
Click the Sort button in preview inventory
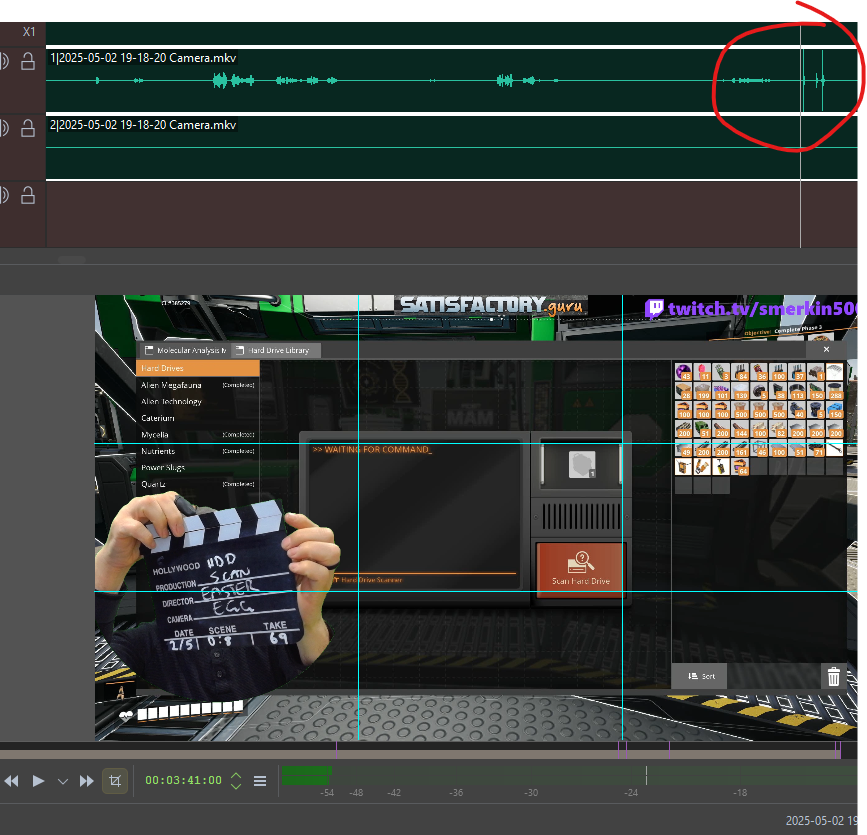tap(699, 676)
